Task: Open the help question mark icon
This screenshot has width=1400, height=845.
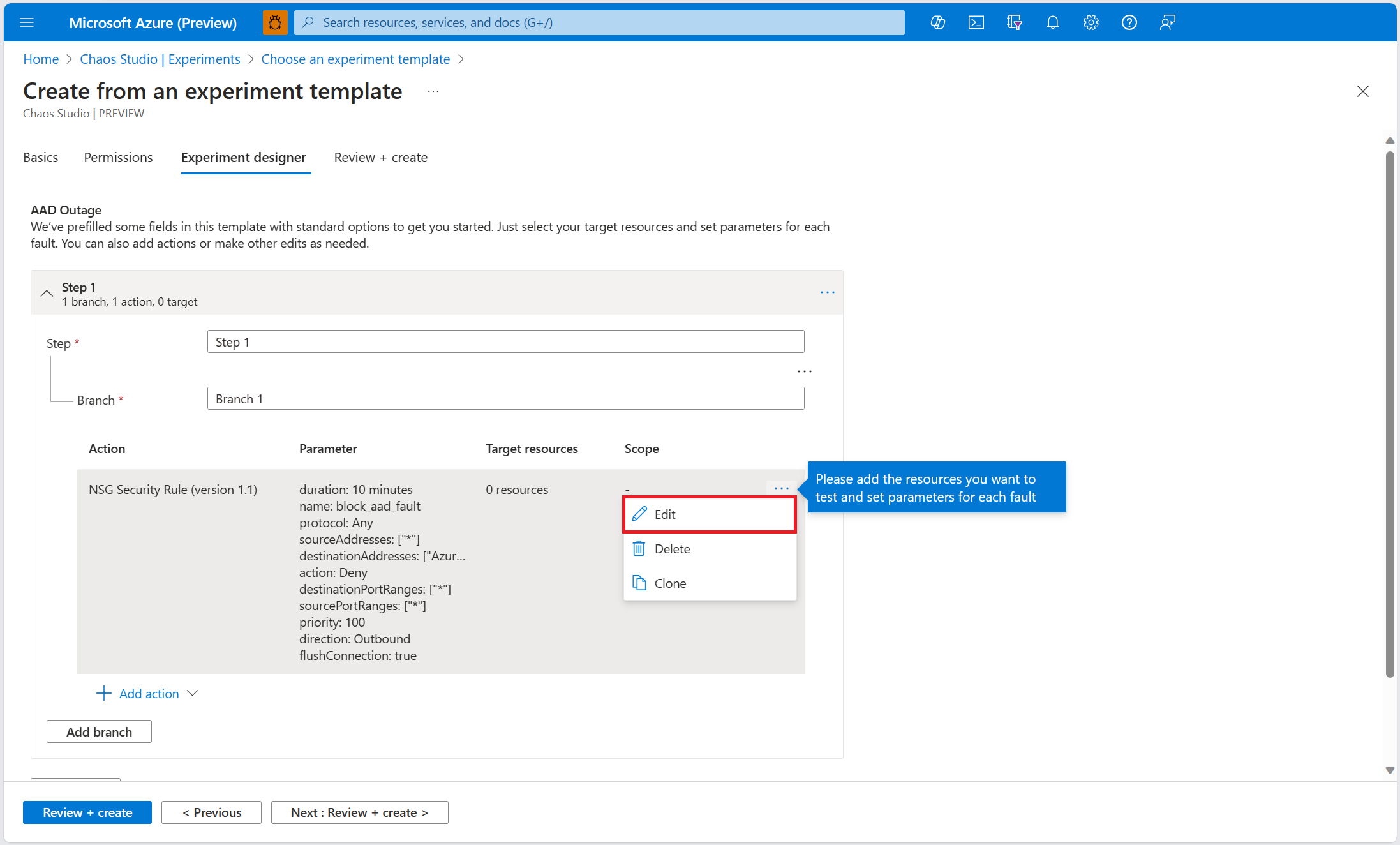Action: pos(1129,22)
